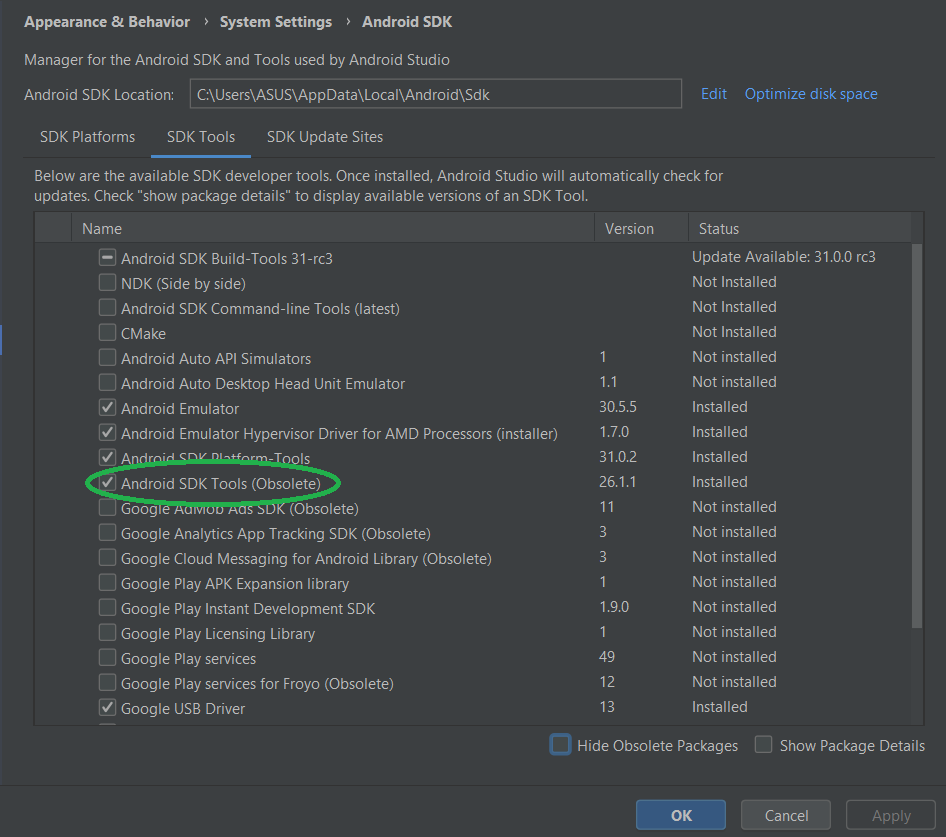Click Optimize disk space link
The height and width of the screenshot is (837, 946).
[811, 94]
